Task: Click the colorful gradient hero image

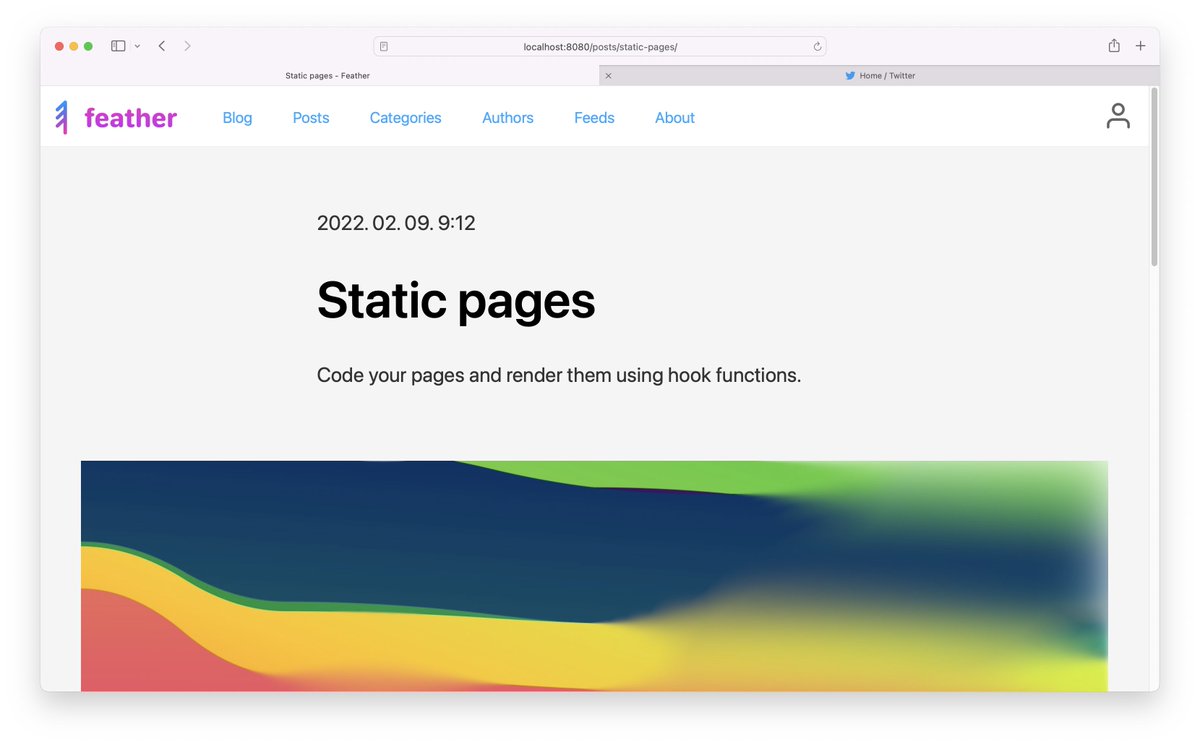Action: [x=594, y=575]
